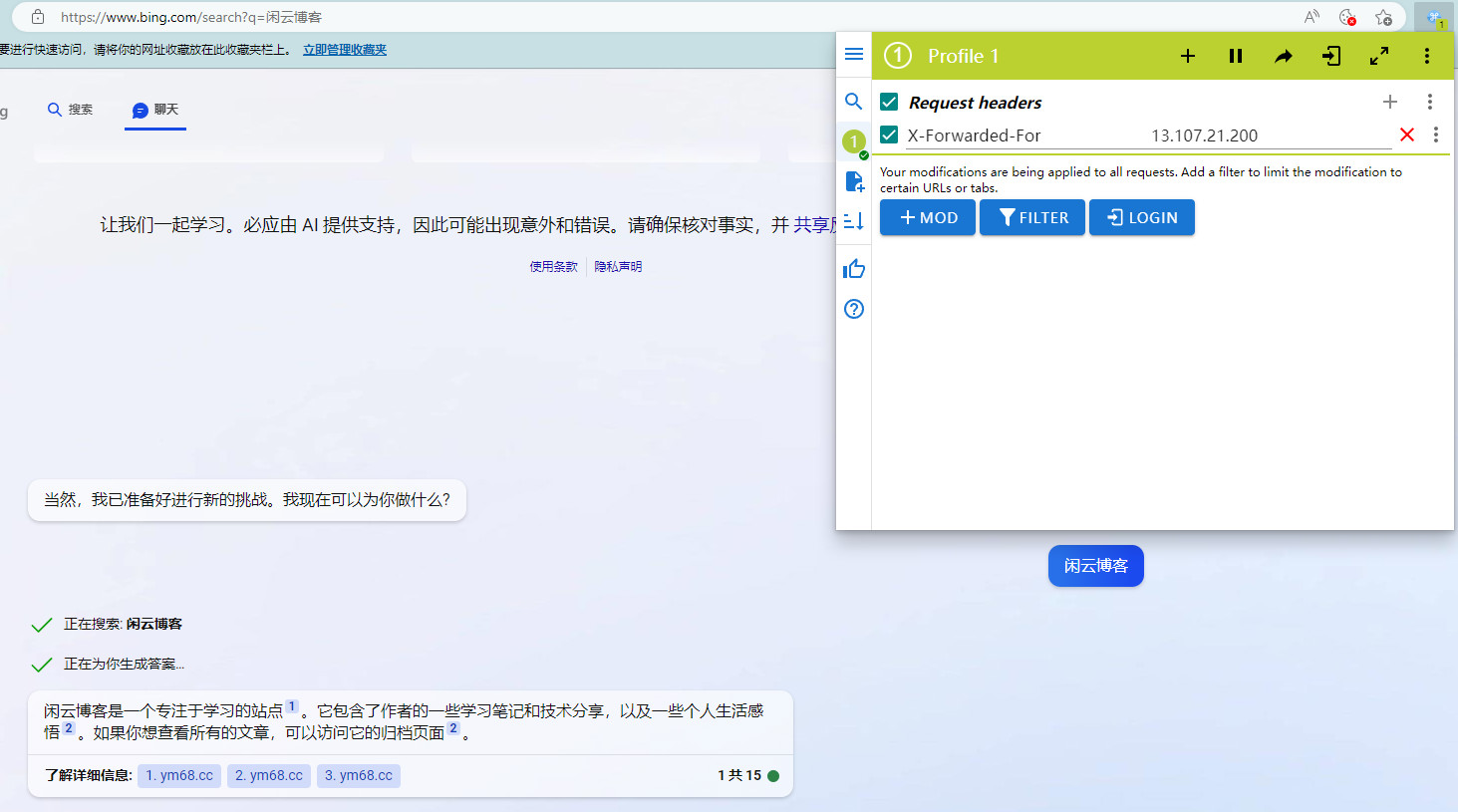Image resolution: width=1458 pixels, height=812 pixels.
Task: Share the profile with arrow icon
Action: (1284, 56)
